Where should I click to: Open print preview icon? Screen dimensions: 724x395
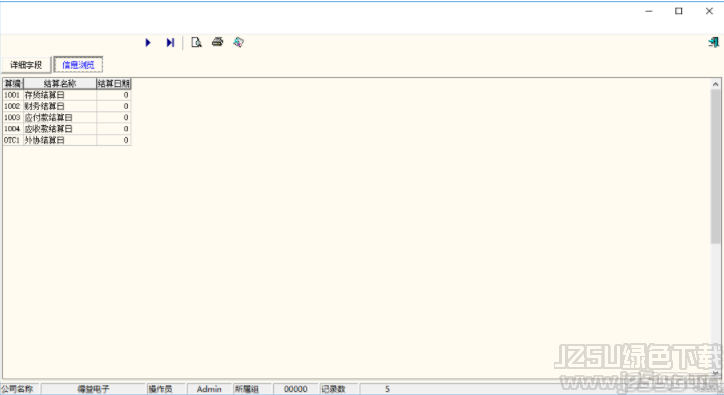coord(196,43)
